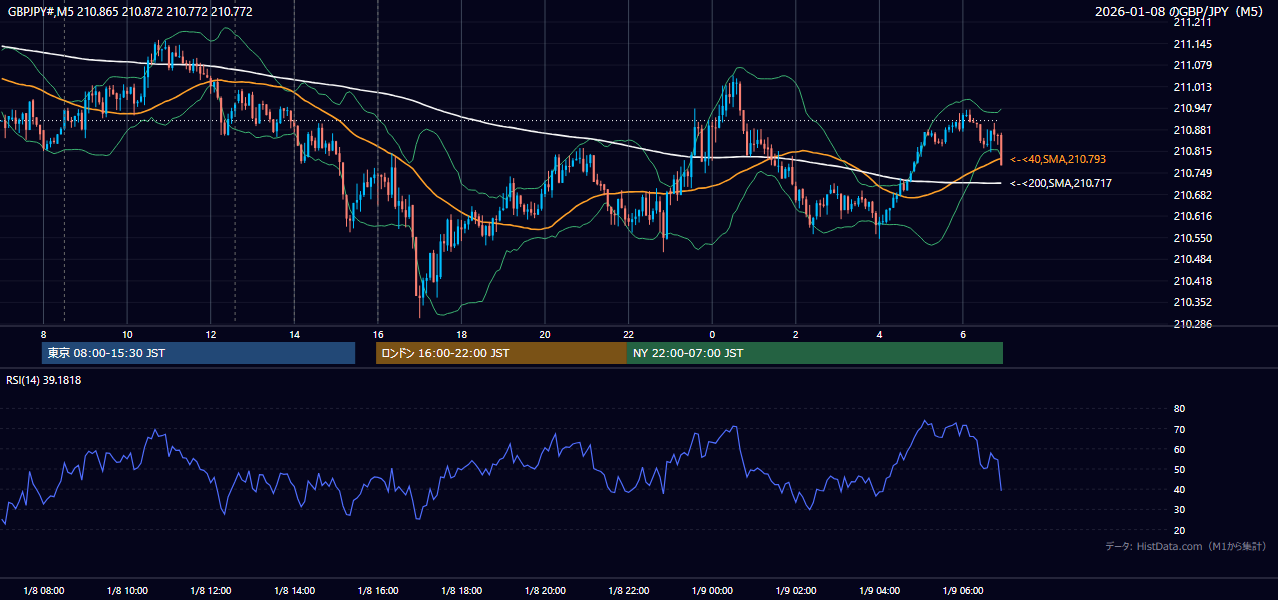Click the 1/9 06:00 bottom time label
This screenshot has height=600, width=1278.
pyautogui.click(x=963, y=591)
